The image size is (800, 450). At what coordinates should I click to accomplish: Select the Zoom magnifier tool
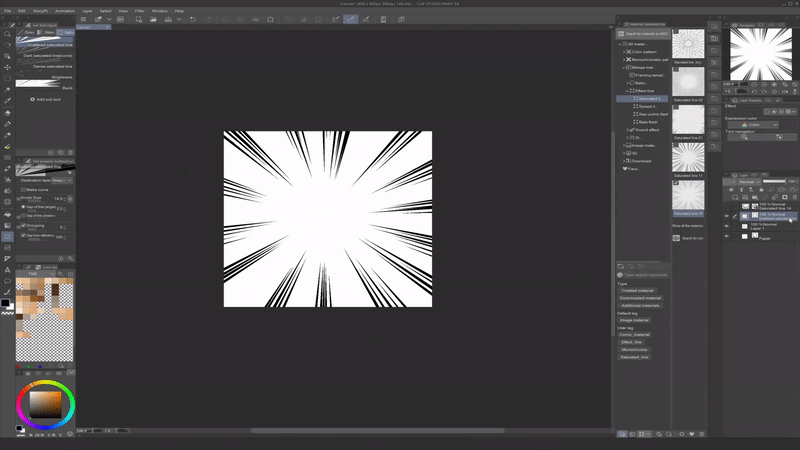pyautogui.click(x=7, y=34)
